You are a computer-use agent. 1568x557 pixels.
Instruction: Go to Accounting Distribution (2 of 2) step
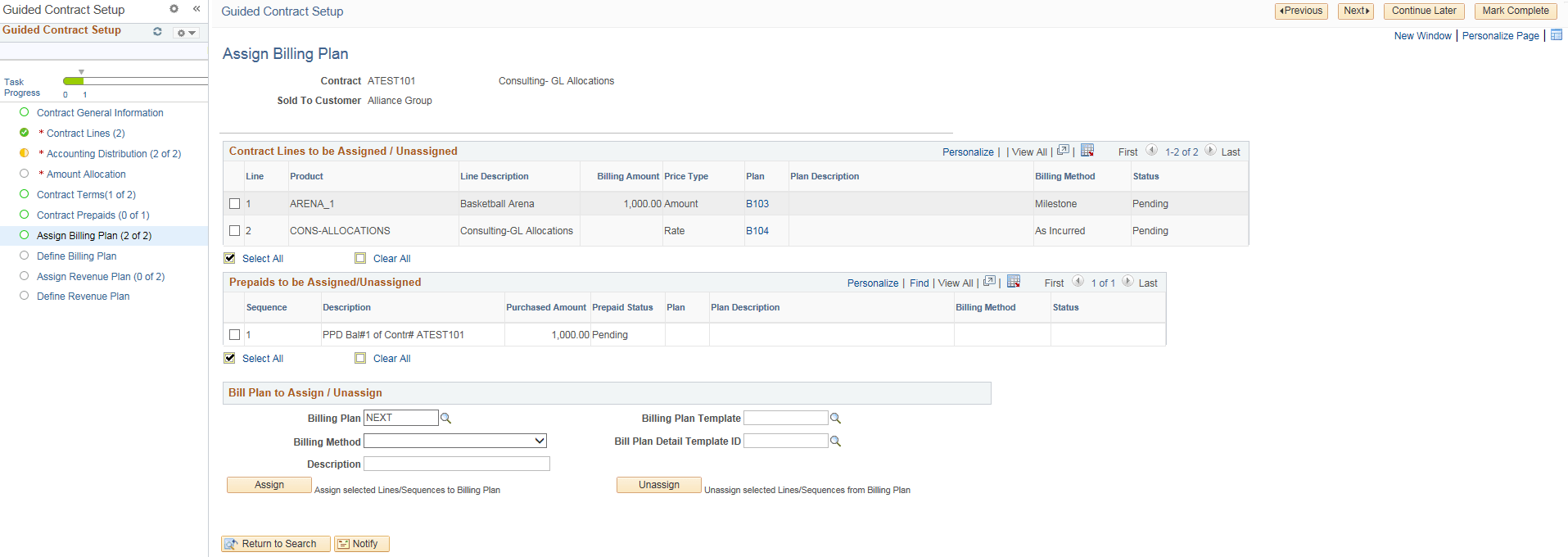click(x=114, y=154)
